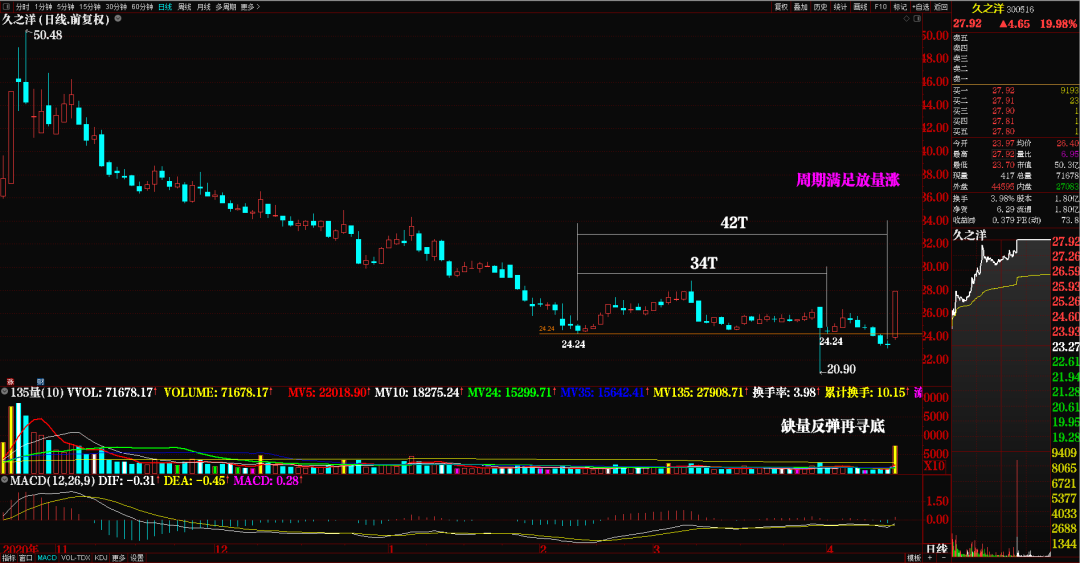Image resolution: width=1080 pixels, height=563 pixels.
Task: Open 指标 indicator menu at bottom
Action: pyautogui.click(x=9, y=557)
